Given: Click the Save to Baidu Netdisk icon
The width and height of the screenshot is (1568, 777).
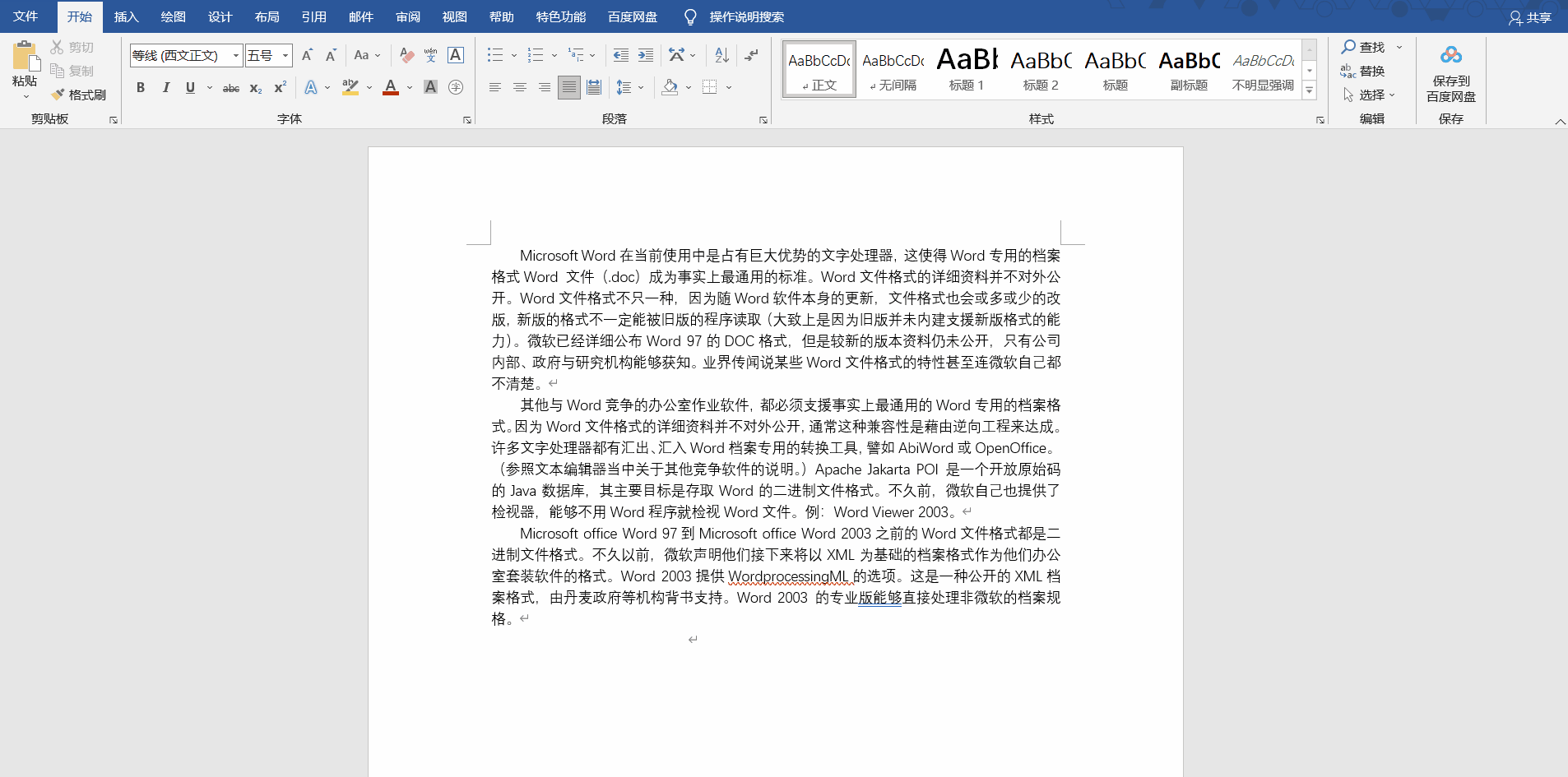Looking at the screenshot, I should 1451,55.
